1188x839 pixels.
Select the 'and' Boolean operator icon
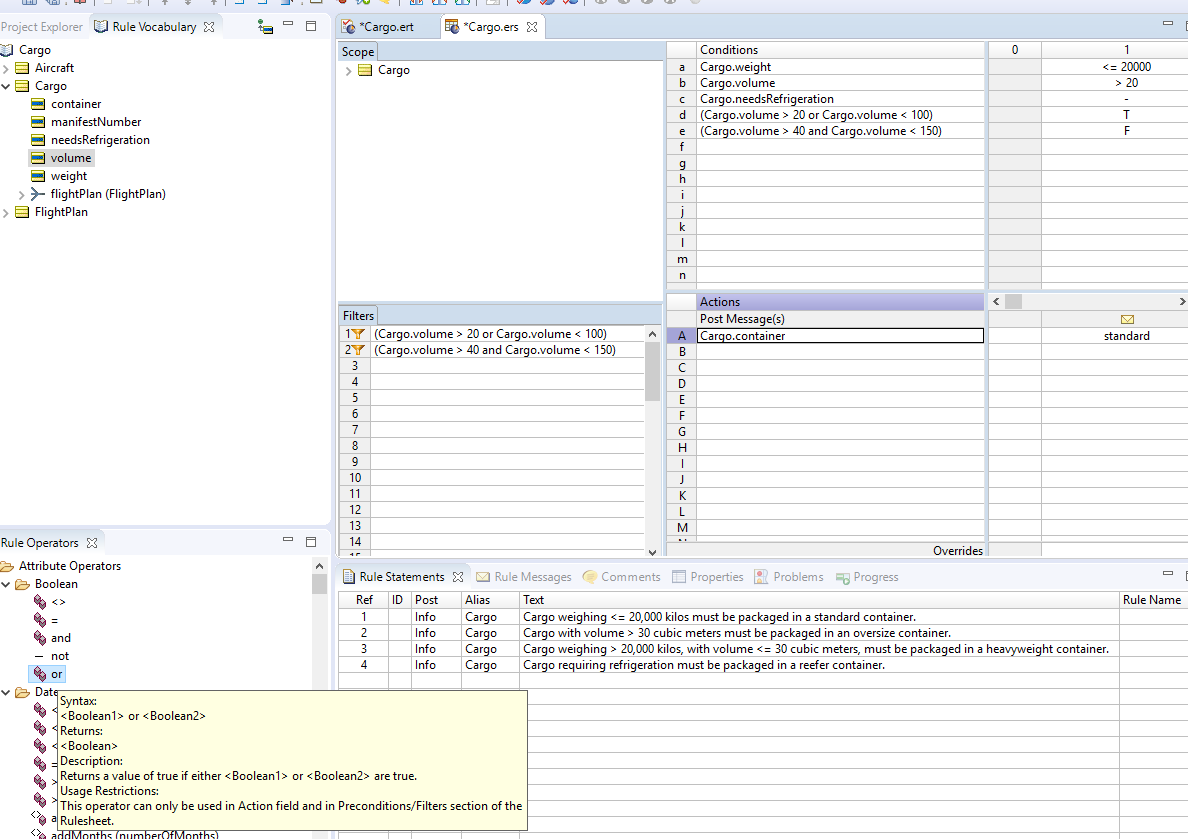(40, 638)
